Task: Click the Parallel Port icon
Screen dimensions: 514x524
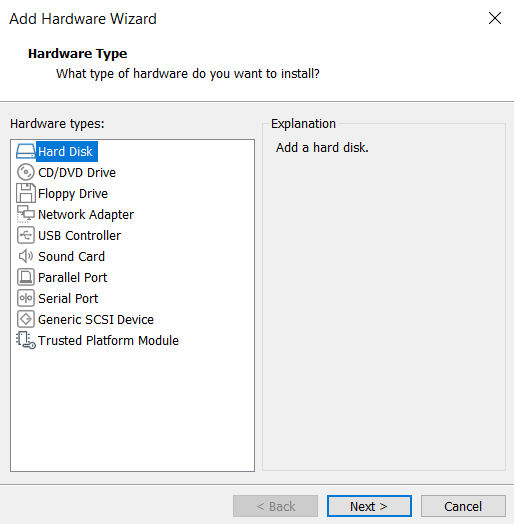Action: [x=25, y=277]
